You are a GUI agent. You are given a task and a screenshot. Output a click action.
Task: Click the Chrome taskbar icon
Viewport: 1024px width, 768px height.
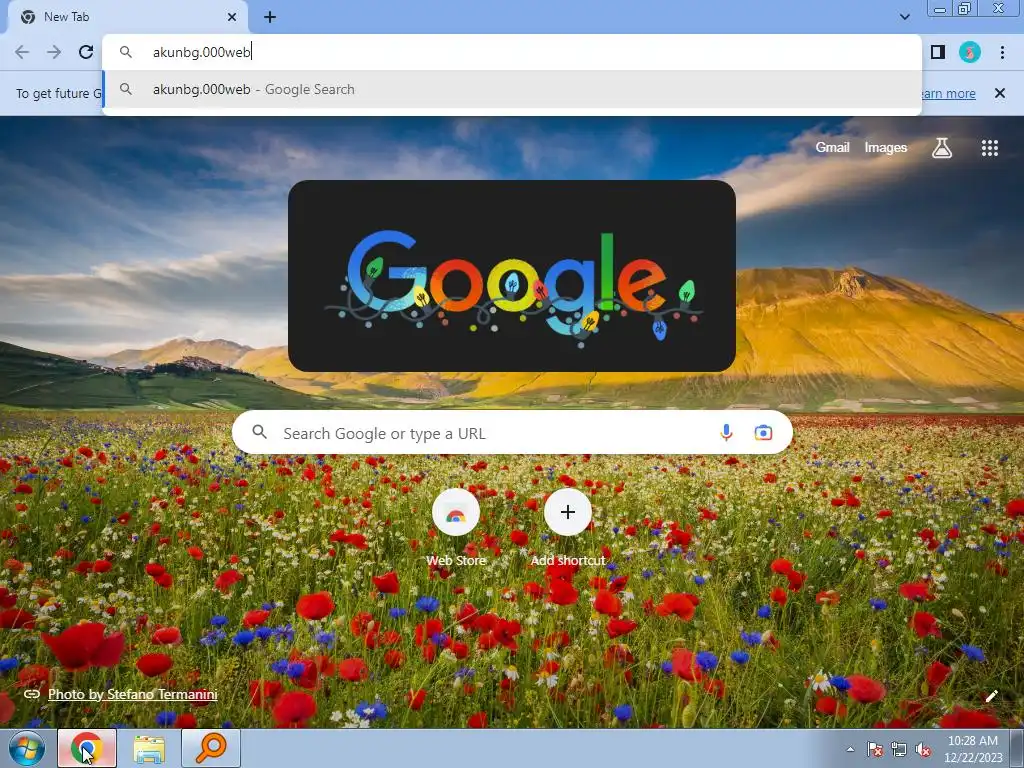tap(87, 748)
